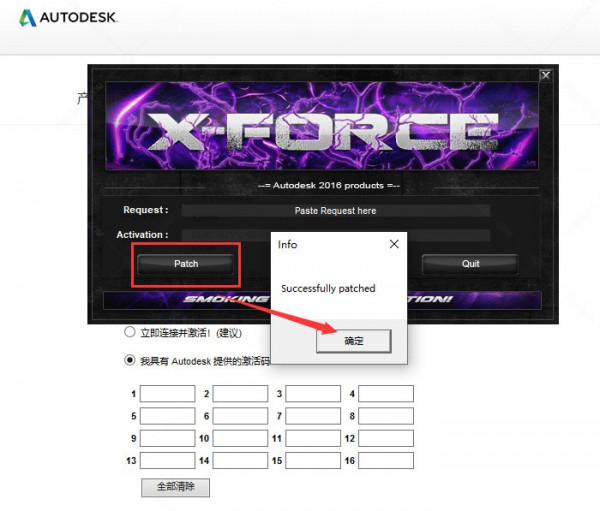Viewport: 600px width, 511px height.
Task: Close the Info dialog using its X
Action: coord(394,244)
